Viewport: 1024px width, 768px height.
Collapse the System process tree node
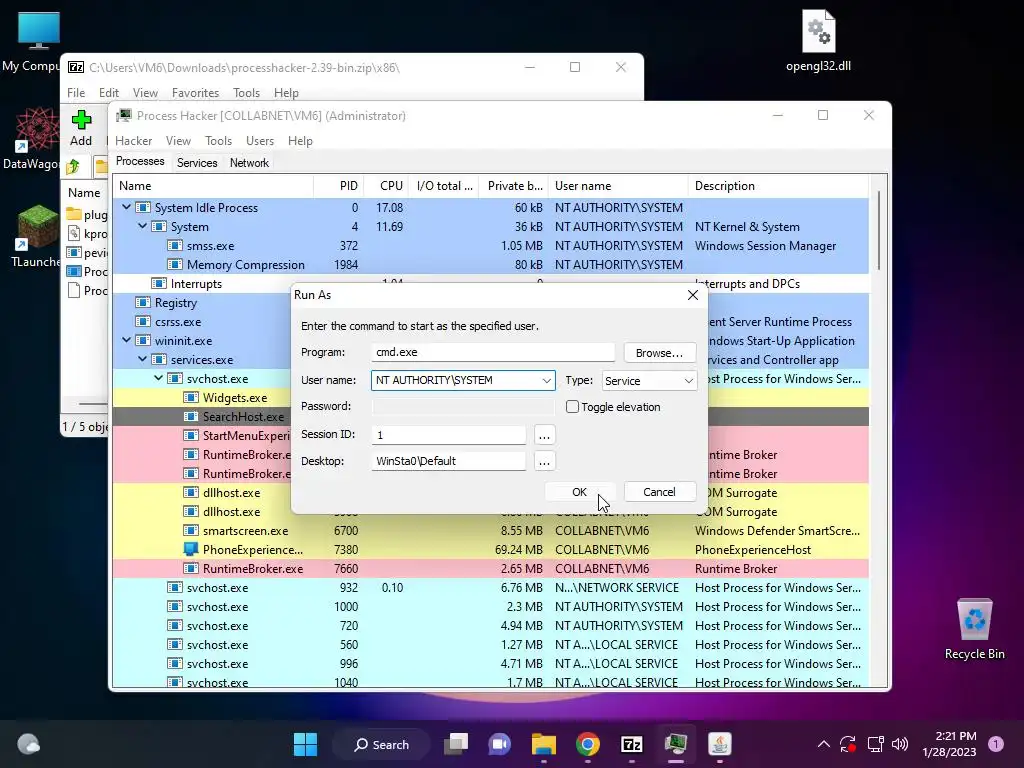point(142,226)
